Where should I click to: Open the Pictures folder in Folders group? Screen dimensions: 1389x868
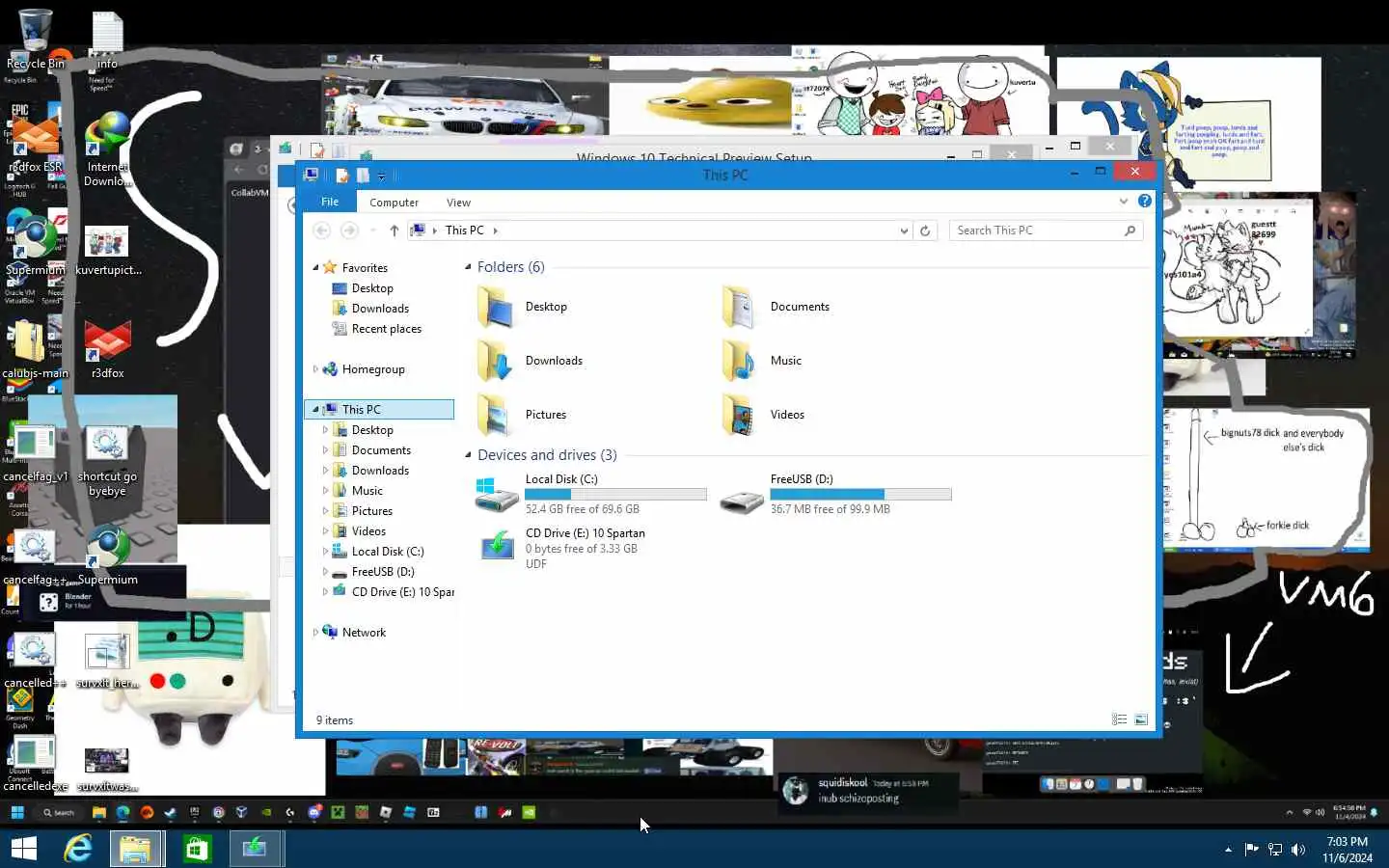(521, 415)
